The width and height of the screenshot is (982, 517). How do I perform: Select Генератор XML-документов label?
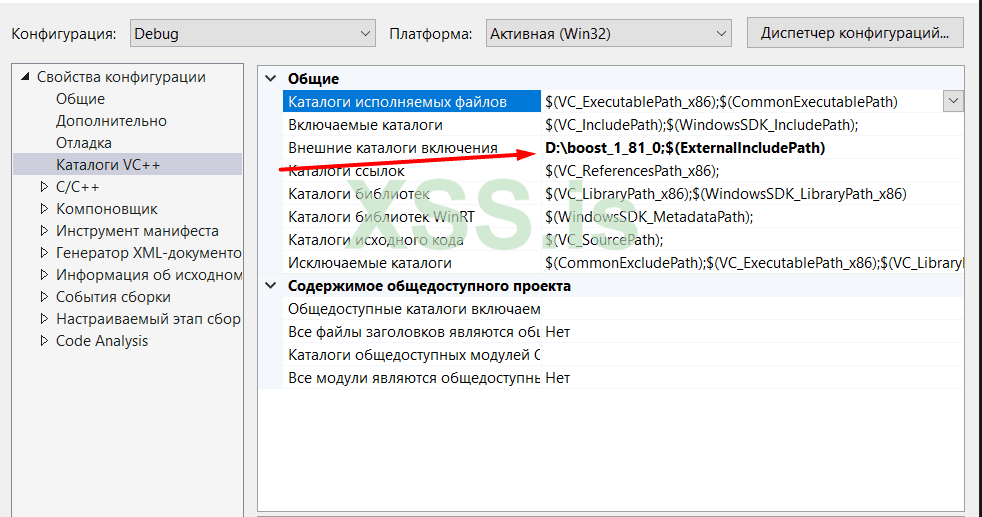coord(148,253)
